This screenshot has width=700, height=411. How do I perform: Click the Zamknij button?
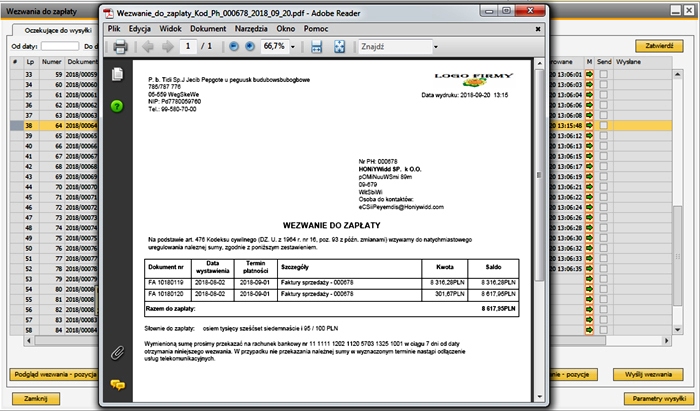(36, 399)
